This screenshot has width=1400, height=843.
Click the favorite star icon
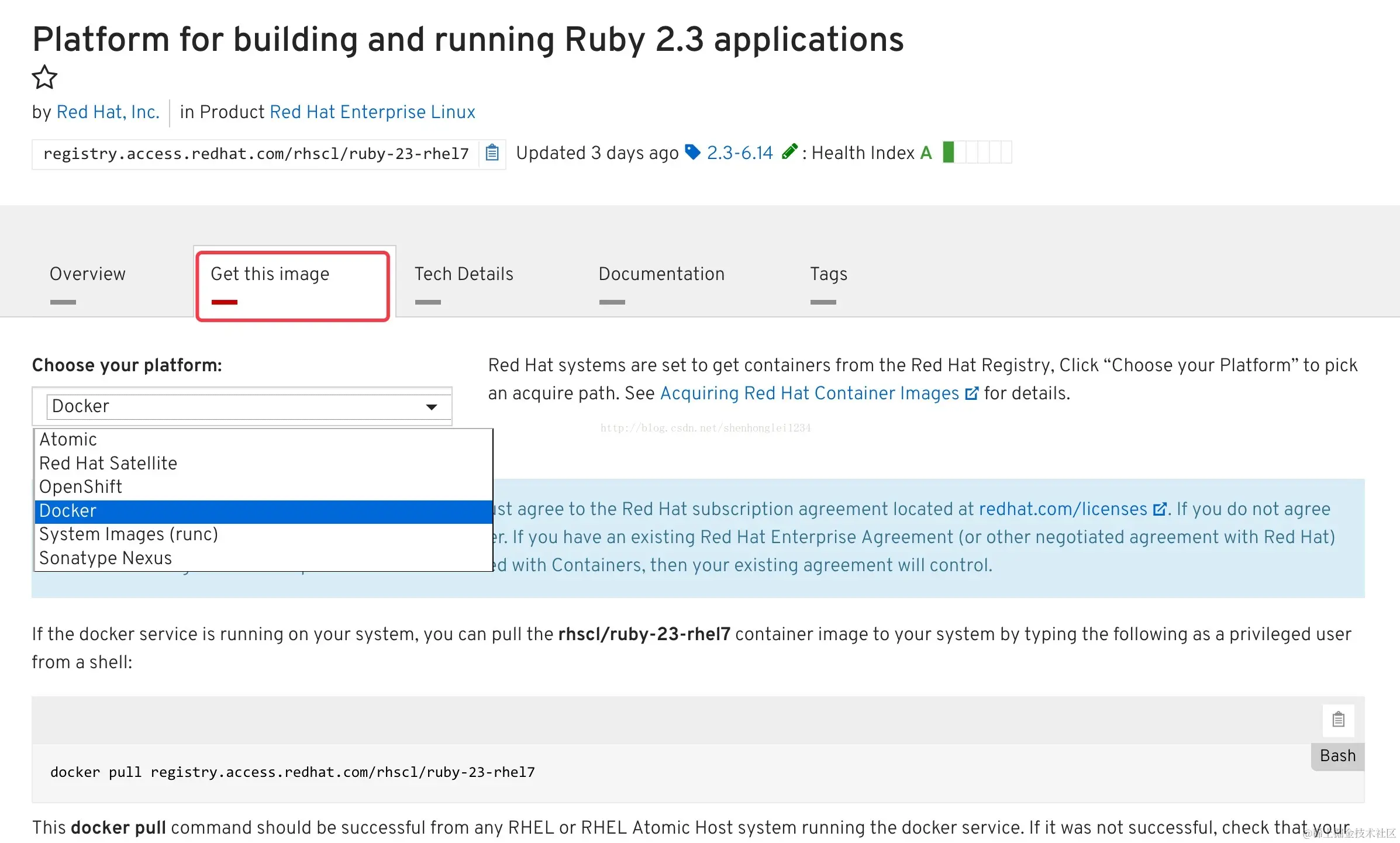[44, 77]
